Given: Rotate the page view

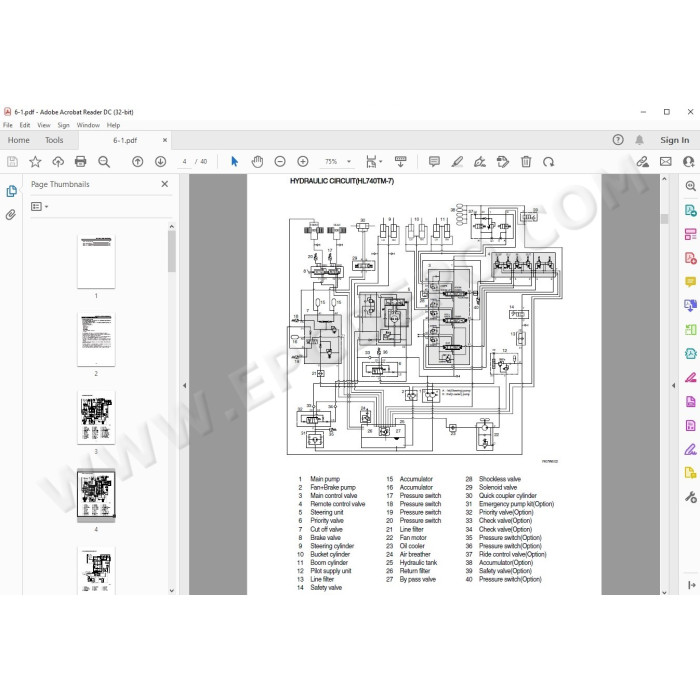Looking at the screenshot, I should click(x=549, y=162).
